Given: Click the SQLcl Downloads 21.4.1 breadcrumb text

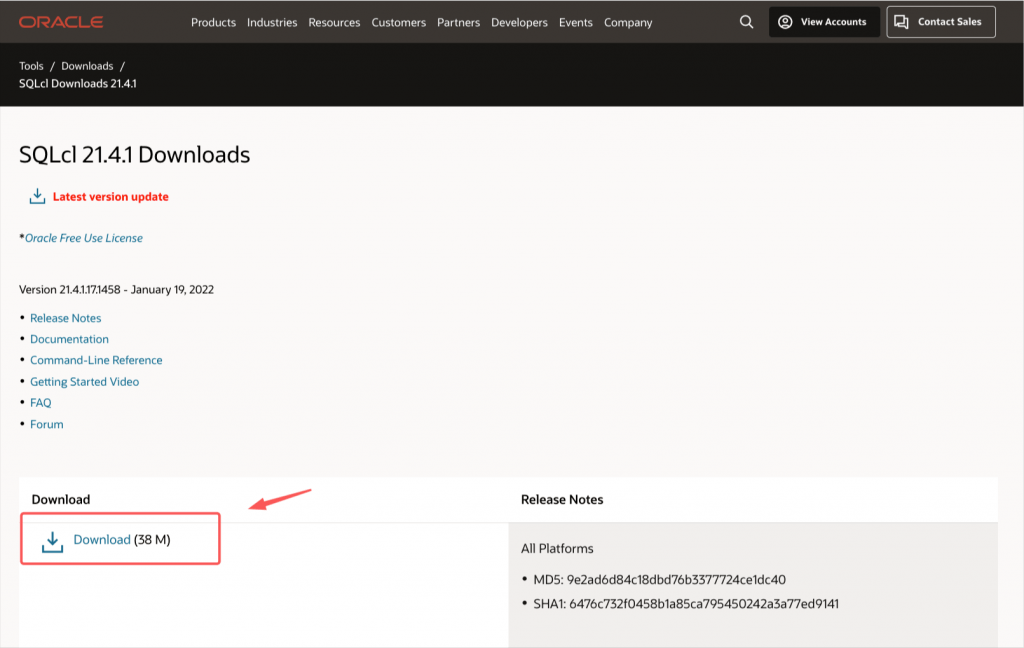Looking at the screenshot, I should [78, 84].
